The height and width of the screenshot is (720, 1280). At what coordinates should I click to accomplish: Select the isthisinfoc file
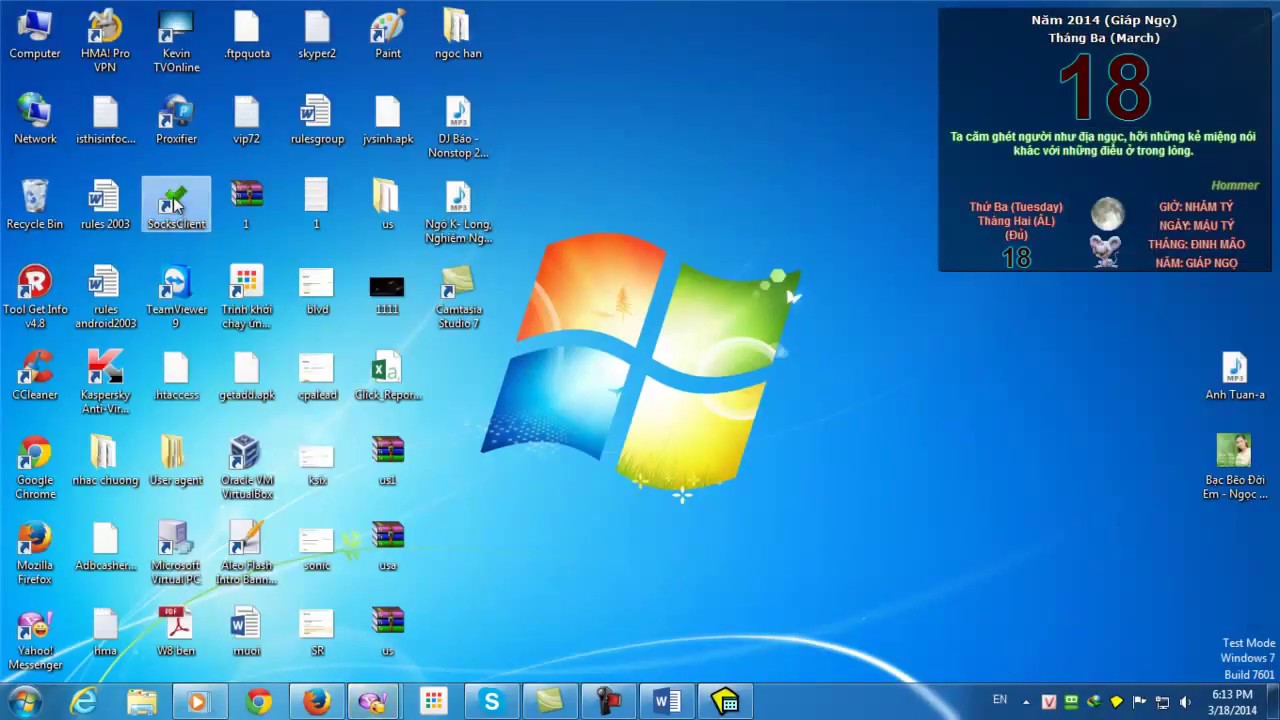click(105, 120)
